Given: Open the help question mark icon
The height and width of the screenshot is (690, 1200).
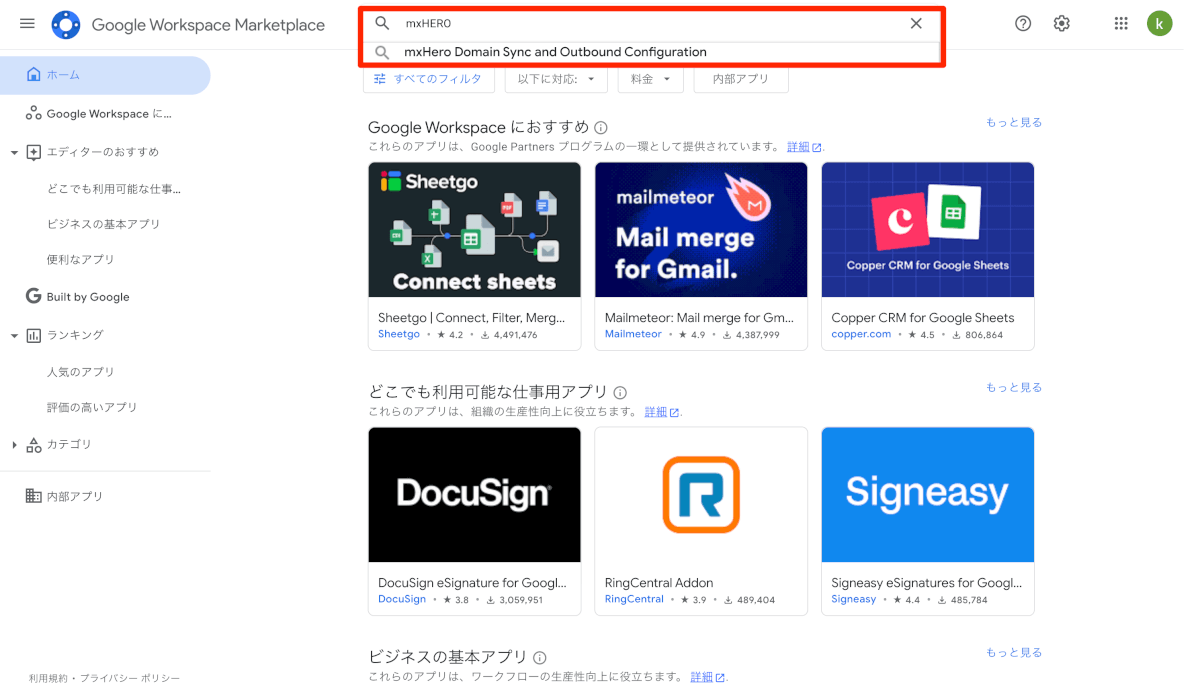Looking at the screenshot, I should (x=1023, y=24).
